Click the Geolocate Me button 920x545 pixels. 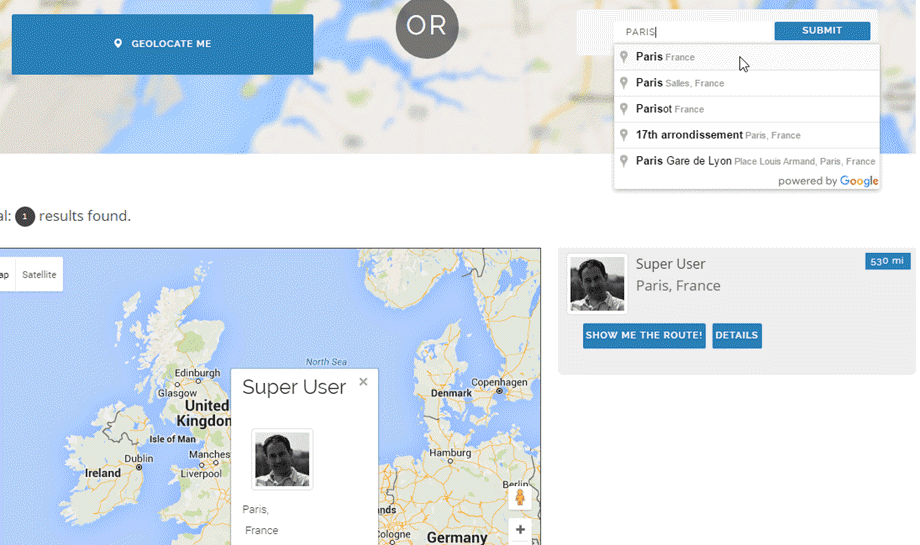162,44
